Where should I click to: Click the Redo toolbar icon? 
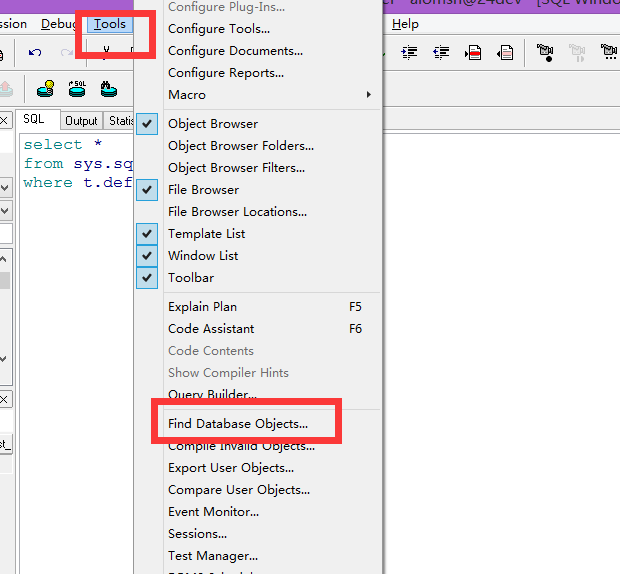(66, 53)
